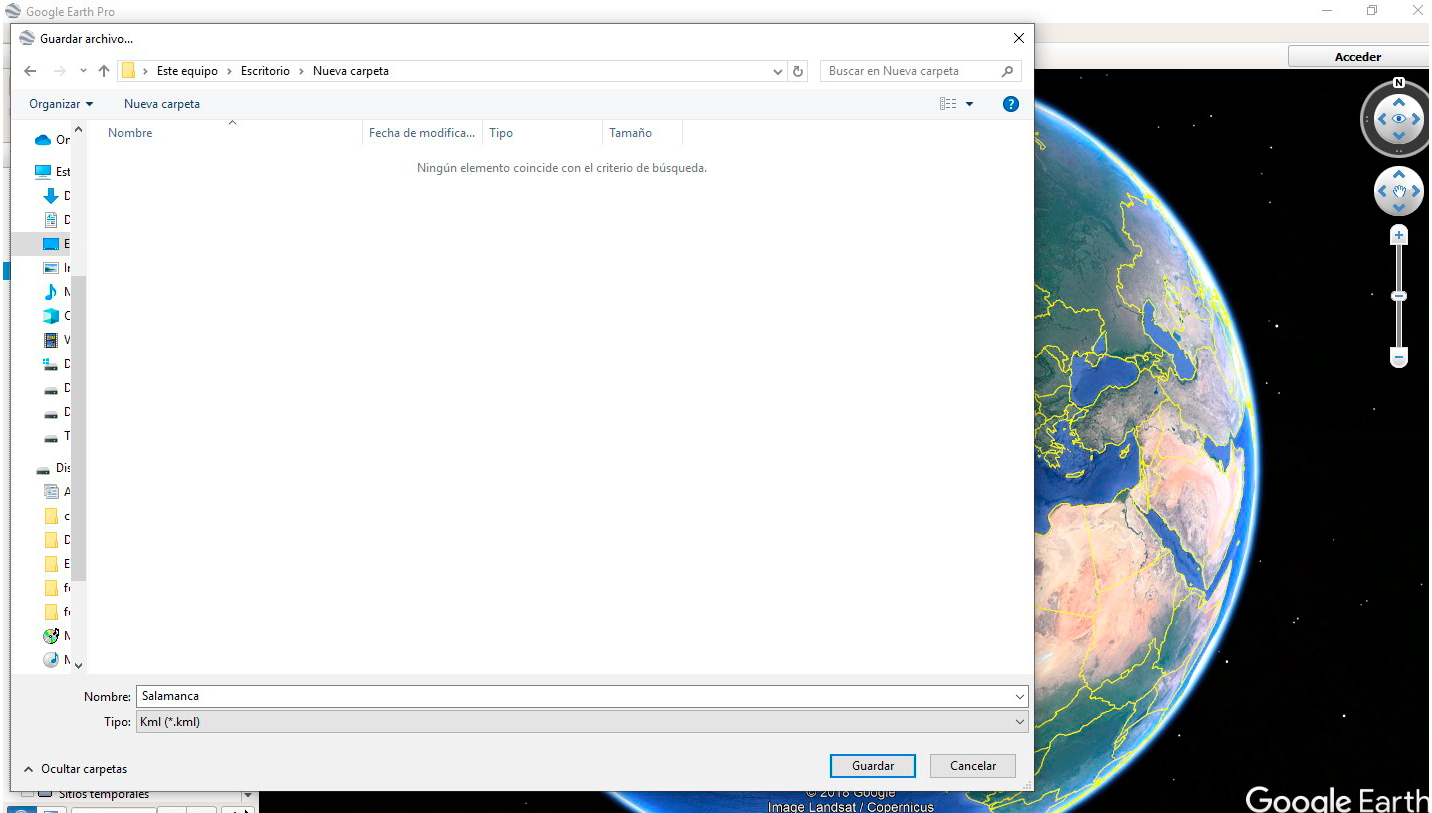This screenshot has height=813, width=1432.
Task: Select the highlighted Escritorio desktop icon
Action: [x=51, y=244]
